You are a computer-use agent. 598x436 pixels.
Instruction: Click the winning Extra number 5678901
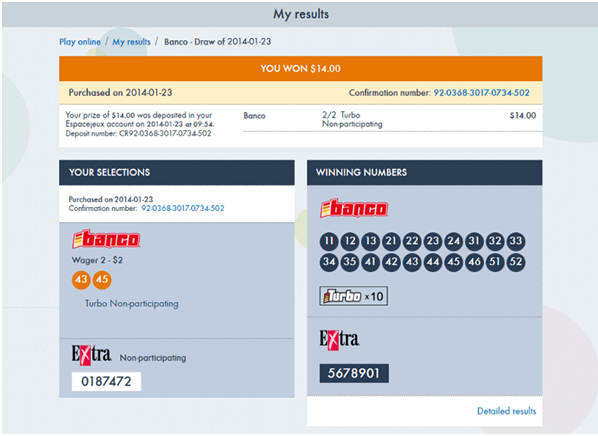tap(354, 373)
